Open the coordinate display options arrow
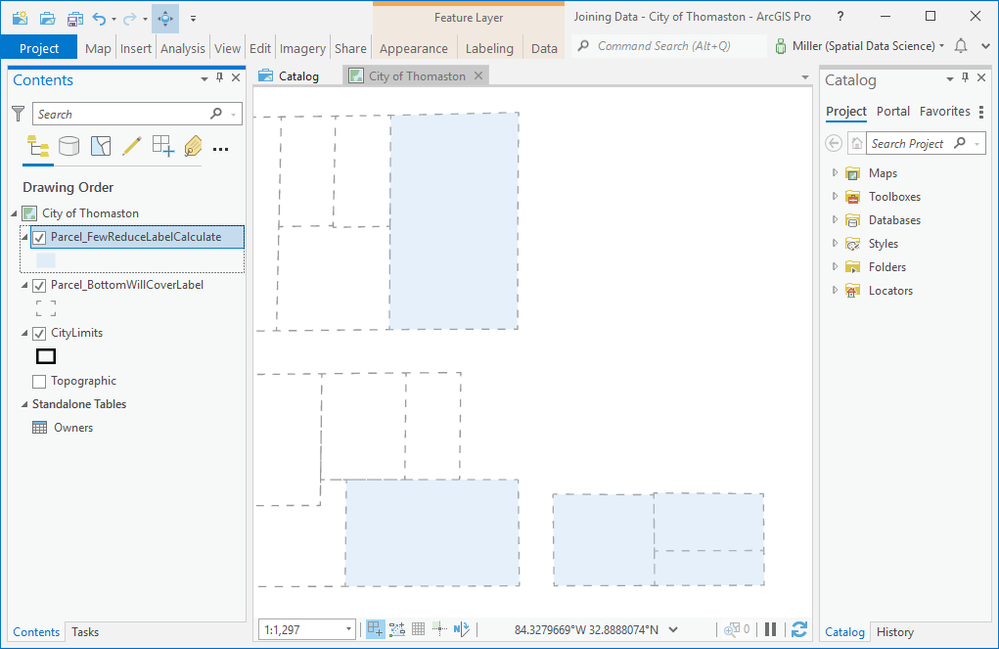Screen dimensions: 999x649 click(x=673, y=630)
